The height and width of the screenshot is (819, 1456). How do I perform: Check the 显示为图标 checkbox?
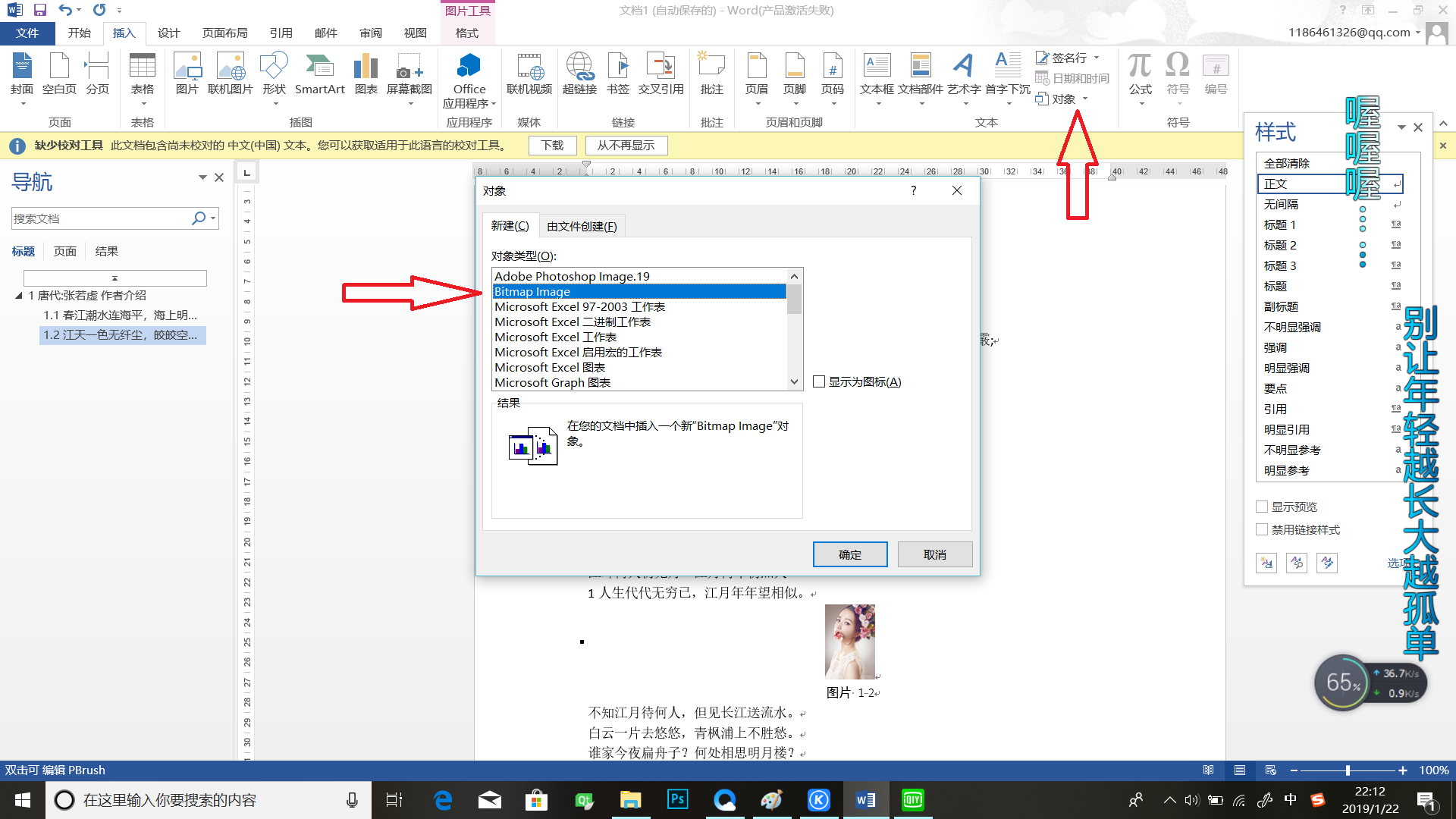[x=819, y=381]
